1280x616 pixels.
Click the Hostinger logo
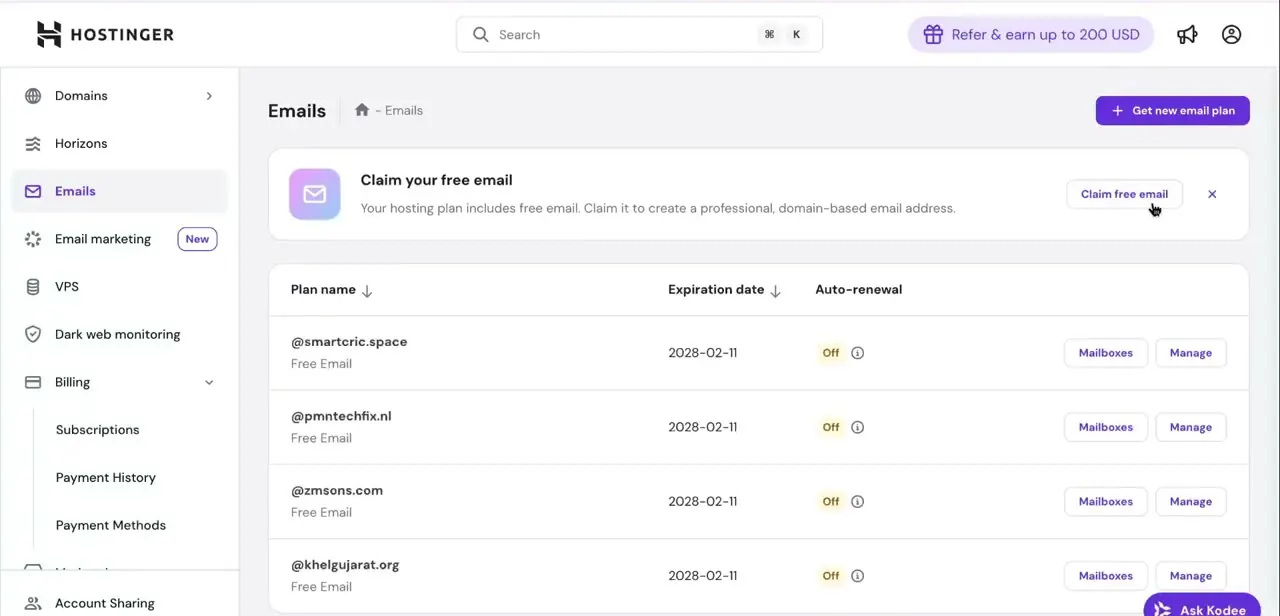tap(105, 34)
